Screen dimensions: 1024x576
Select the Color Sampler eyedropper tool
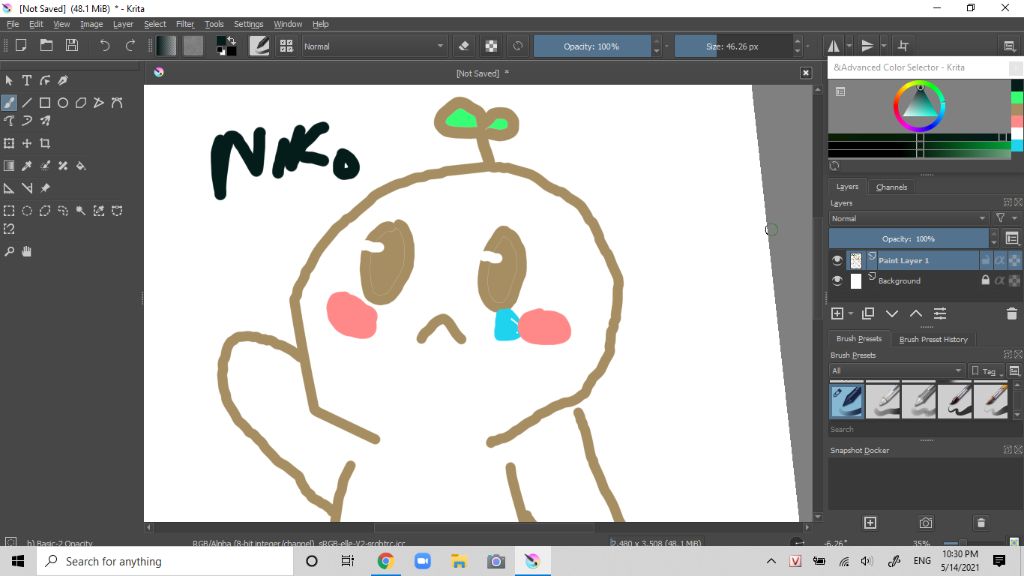27,166
